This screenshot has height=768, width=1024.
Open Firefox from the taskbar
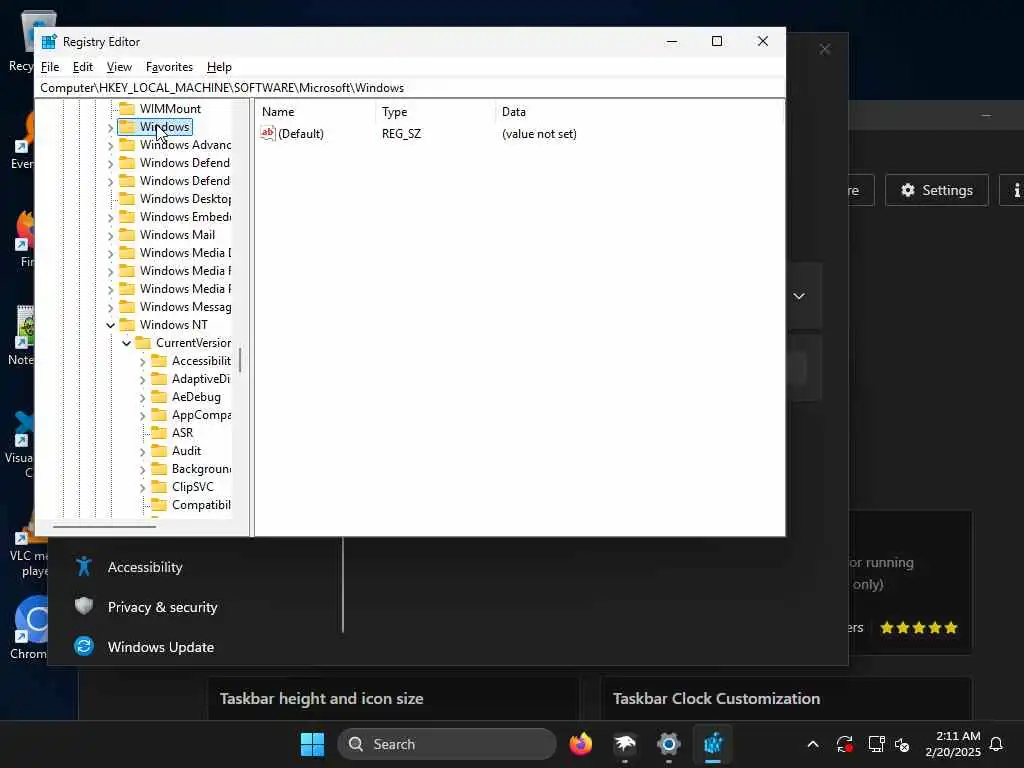click(581, 744)
